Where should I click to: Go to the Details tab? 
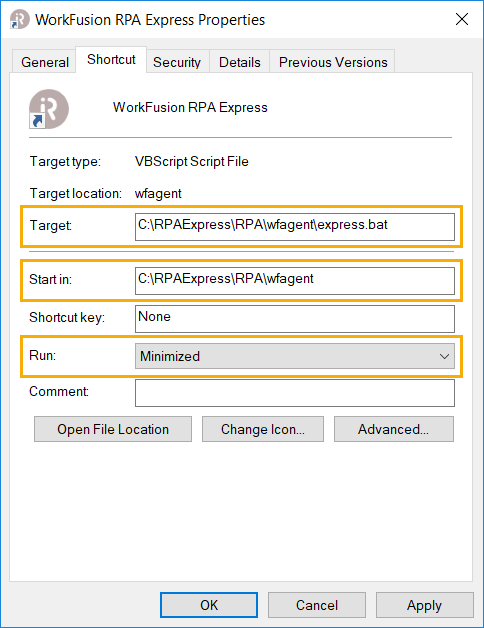[240, 62]
